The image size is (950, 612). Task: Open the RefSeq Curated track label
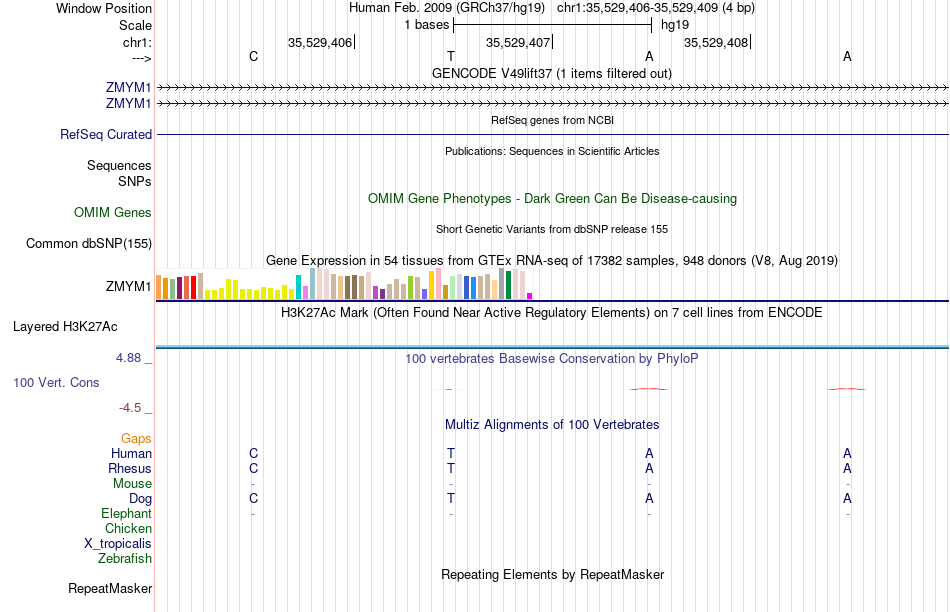[106, 135]
